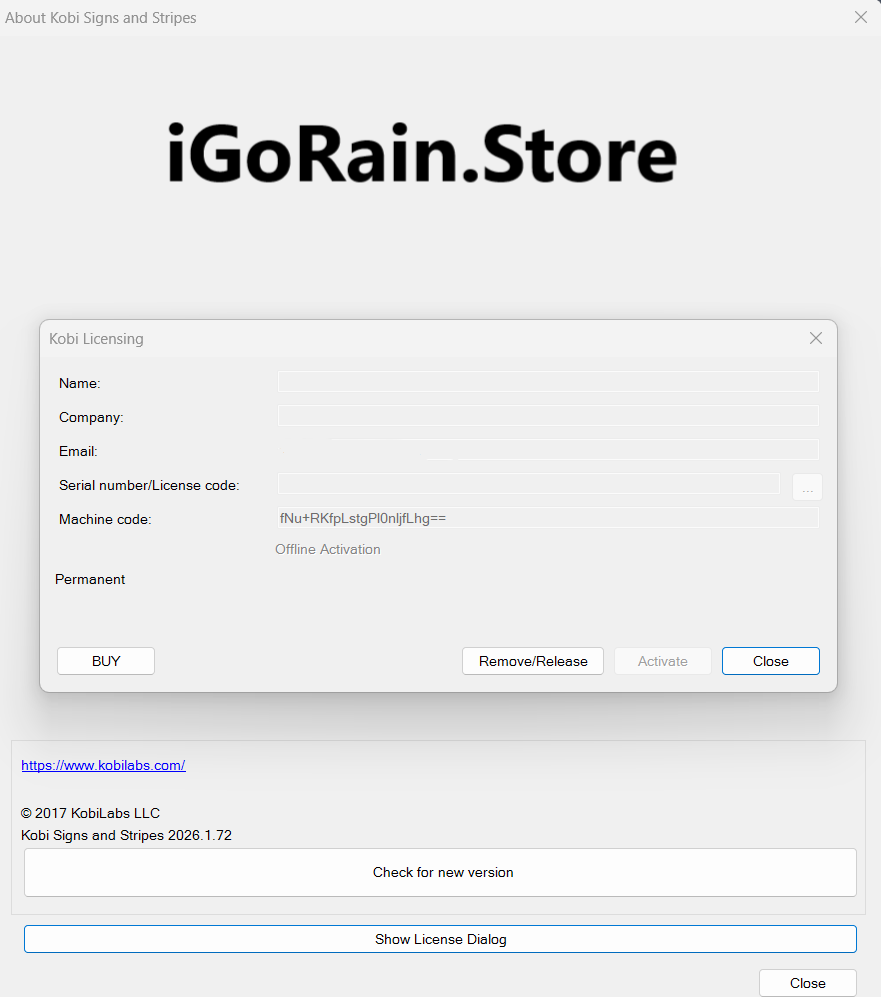This screenshot has width=881, height=997.
Task: Select the Email input field
Action: 548,450
